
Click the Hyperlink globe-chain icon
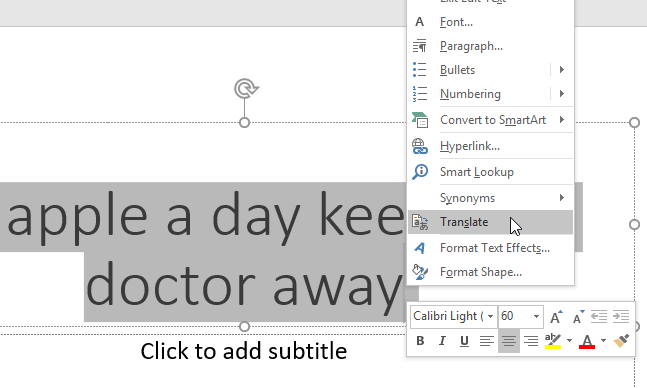point(420,146)
